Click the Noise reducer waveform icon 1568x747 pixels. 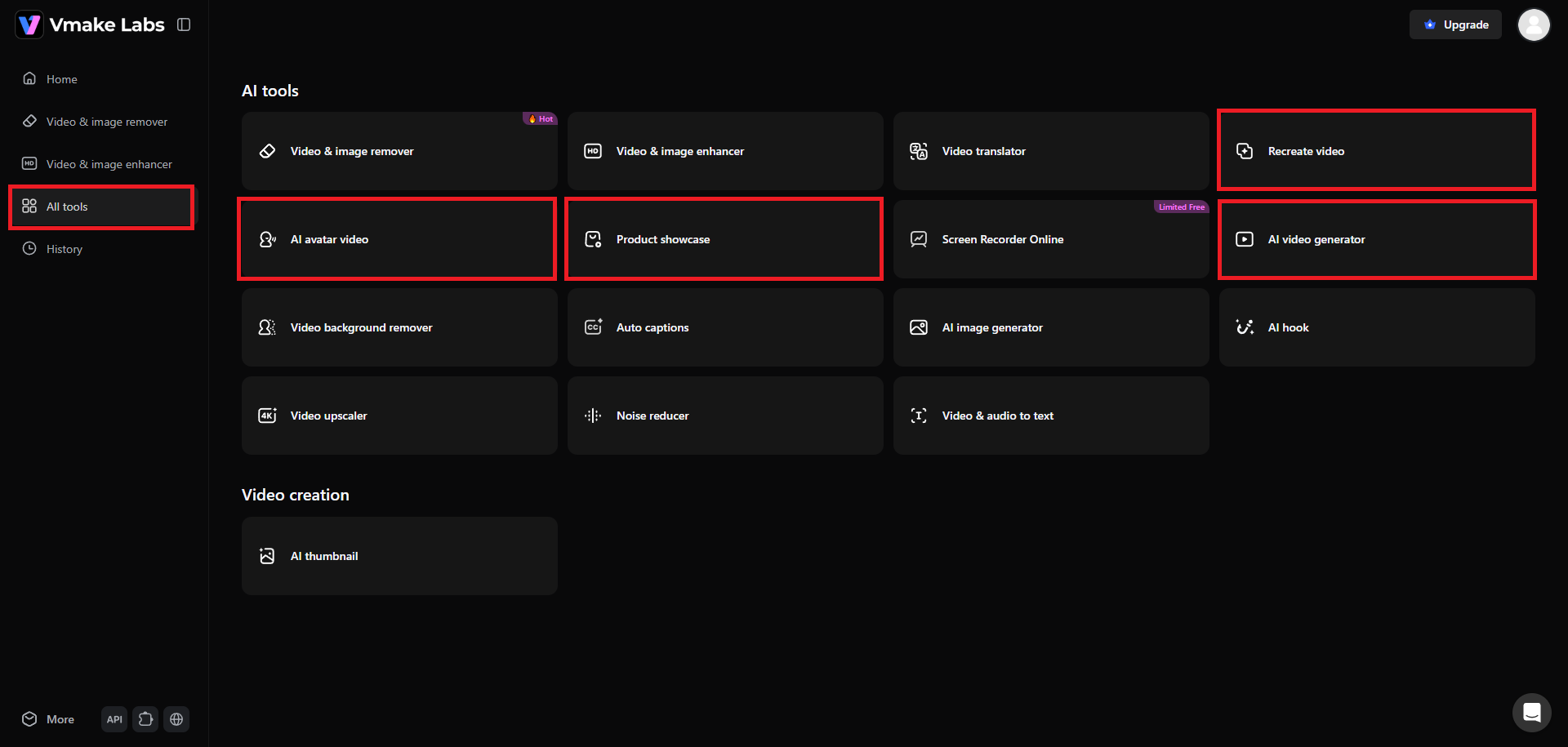pos(593,416)
